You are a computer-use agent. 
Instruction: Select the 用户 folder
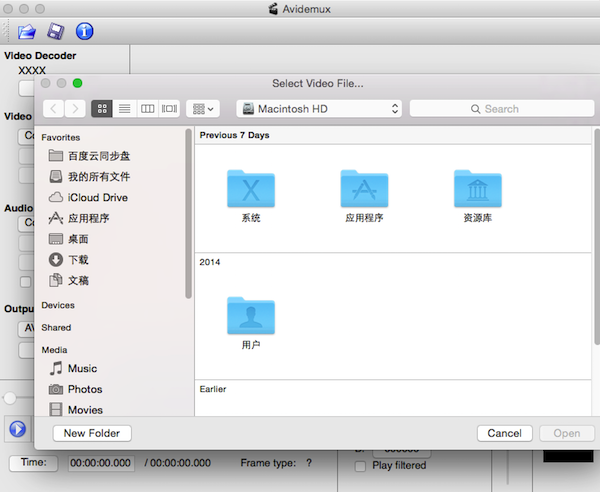(251, 316)
